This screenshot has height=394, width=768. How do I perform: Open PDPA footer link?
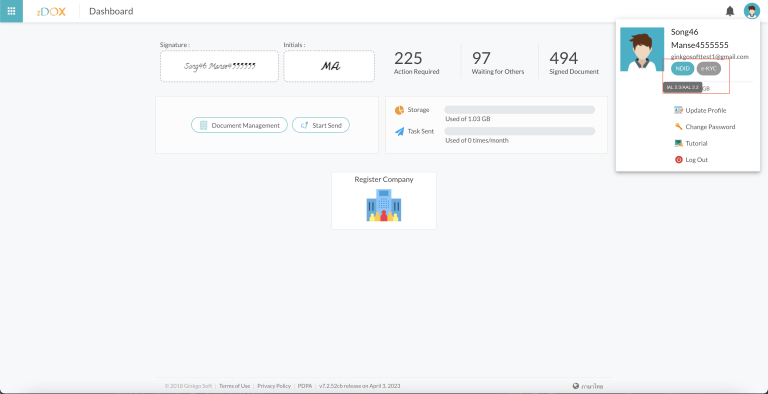[305, 386]
